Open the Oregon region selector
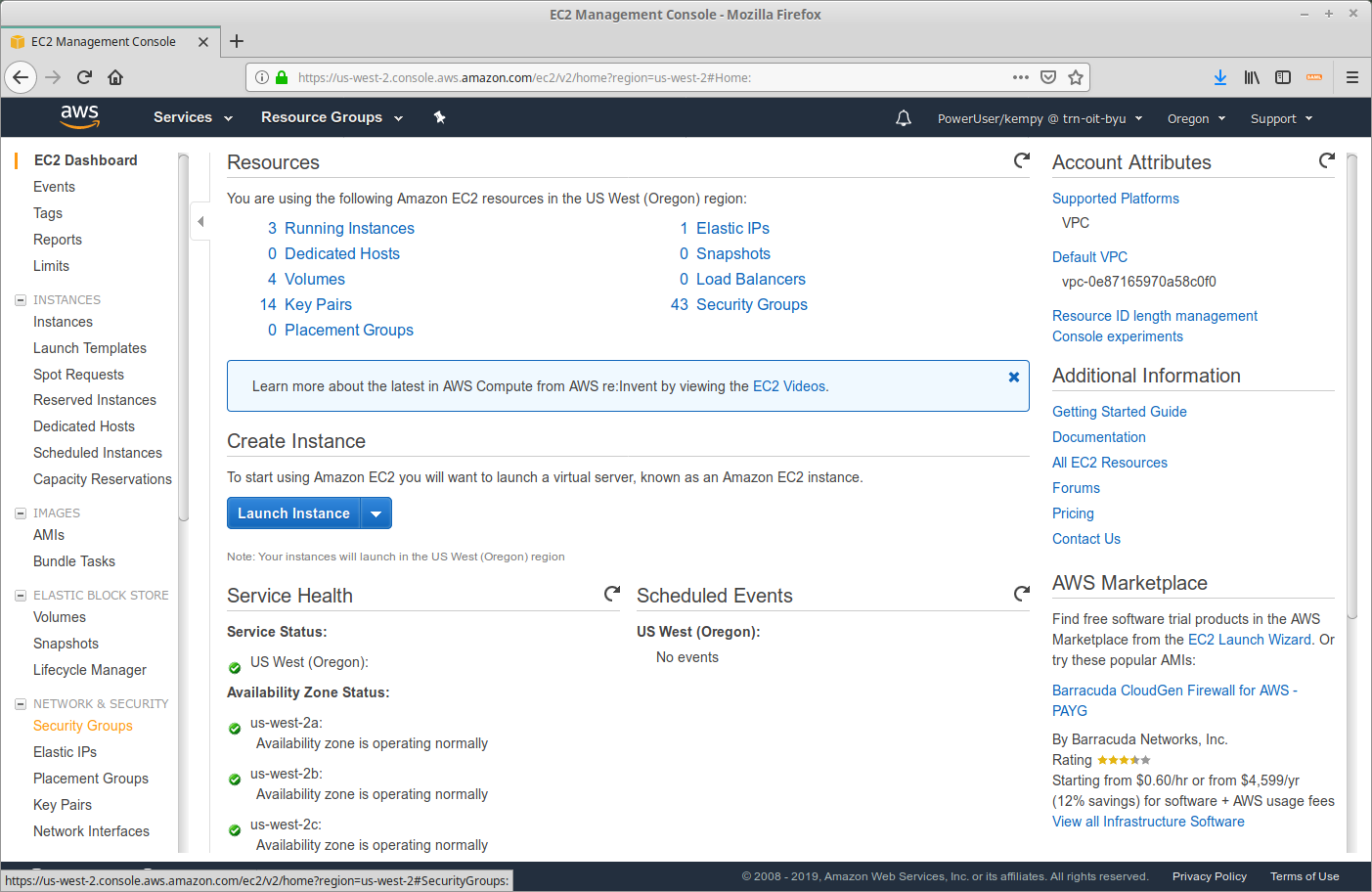 [x=1196, y=118]
